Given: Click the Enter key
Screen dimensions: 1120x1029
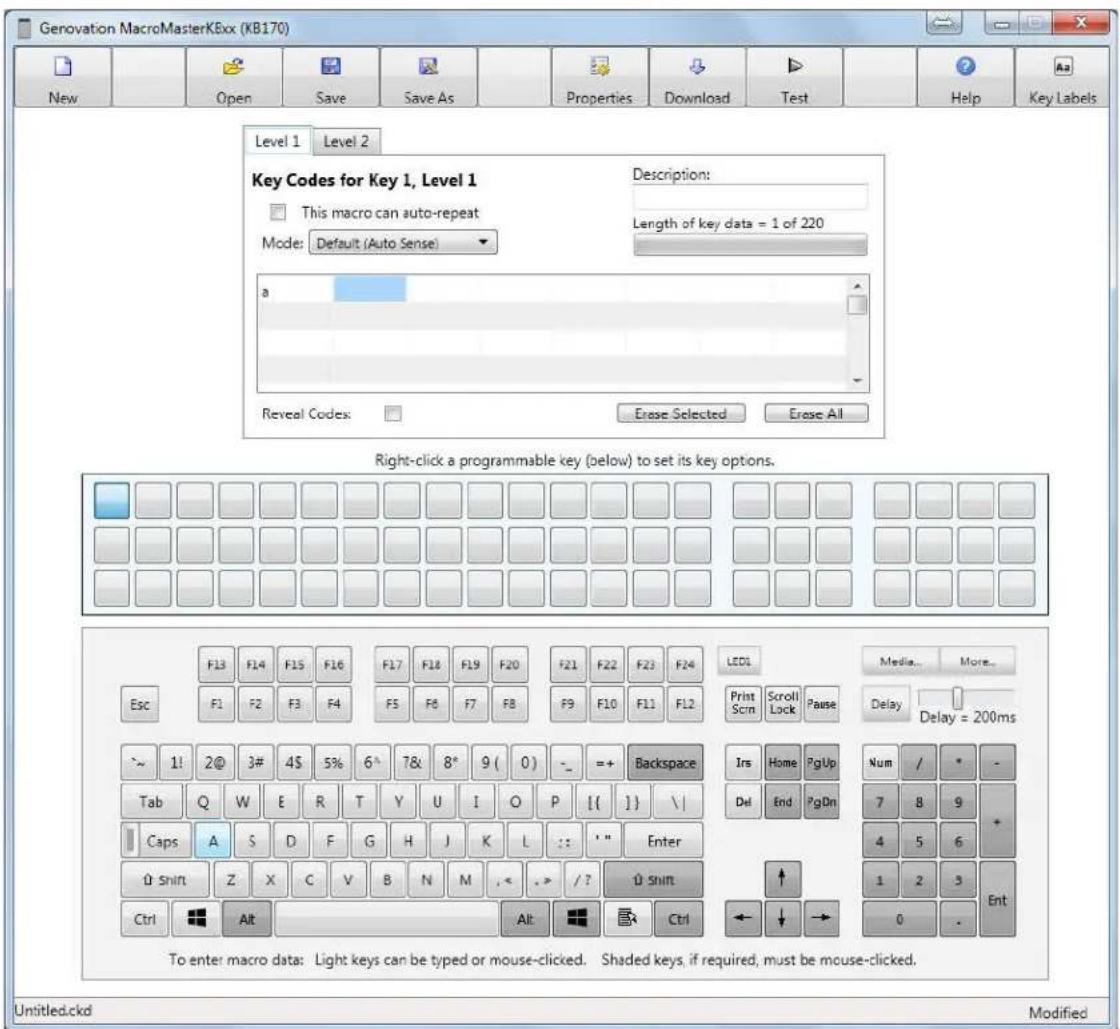Looking at the screenshot, I should [x=664, y=840].
